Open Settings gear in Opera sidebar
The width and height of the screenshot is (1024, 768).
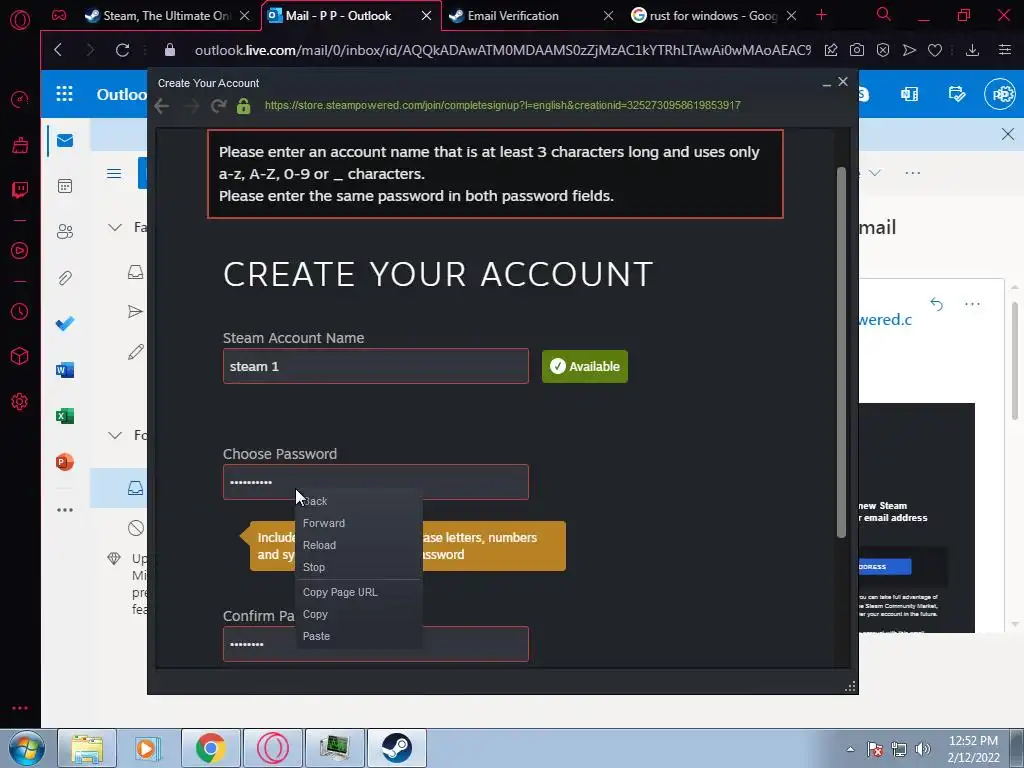tap(20, 402)
